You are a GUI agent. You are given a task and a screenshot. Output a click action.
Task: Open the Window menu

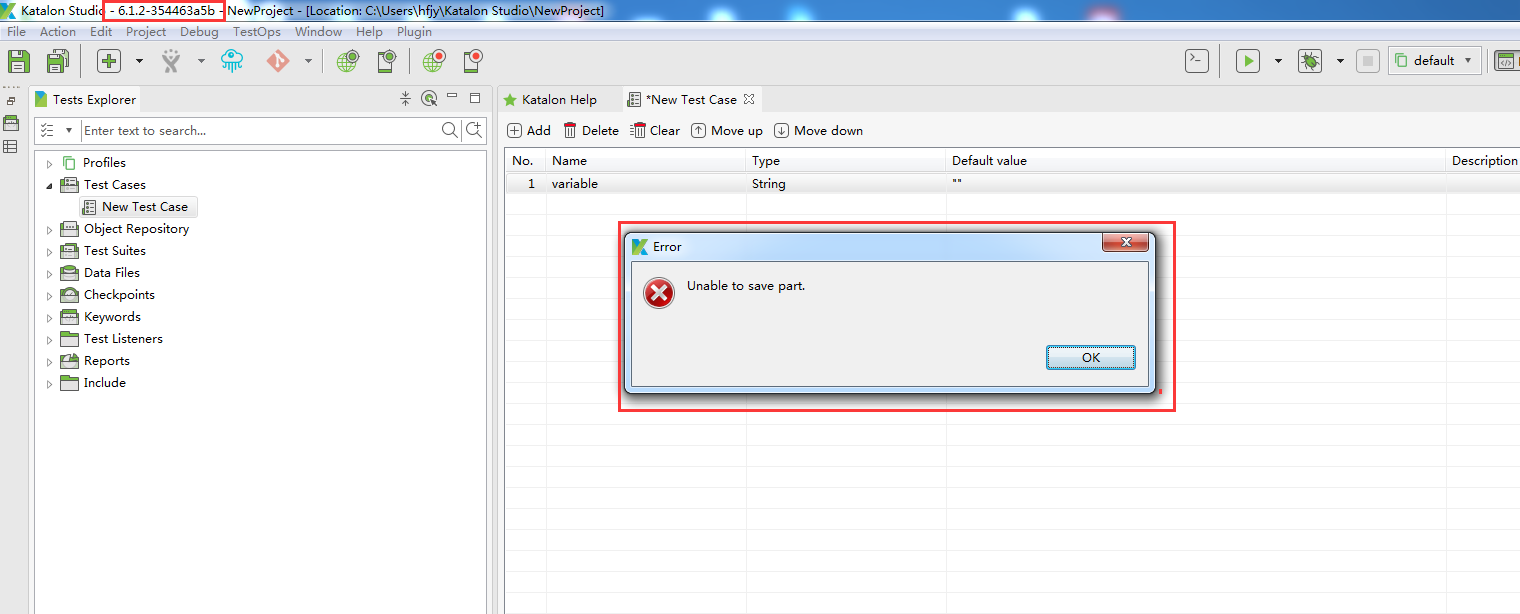[x=318, y=31]
